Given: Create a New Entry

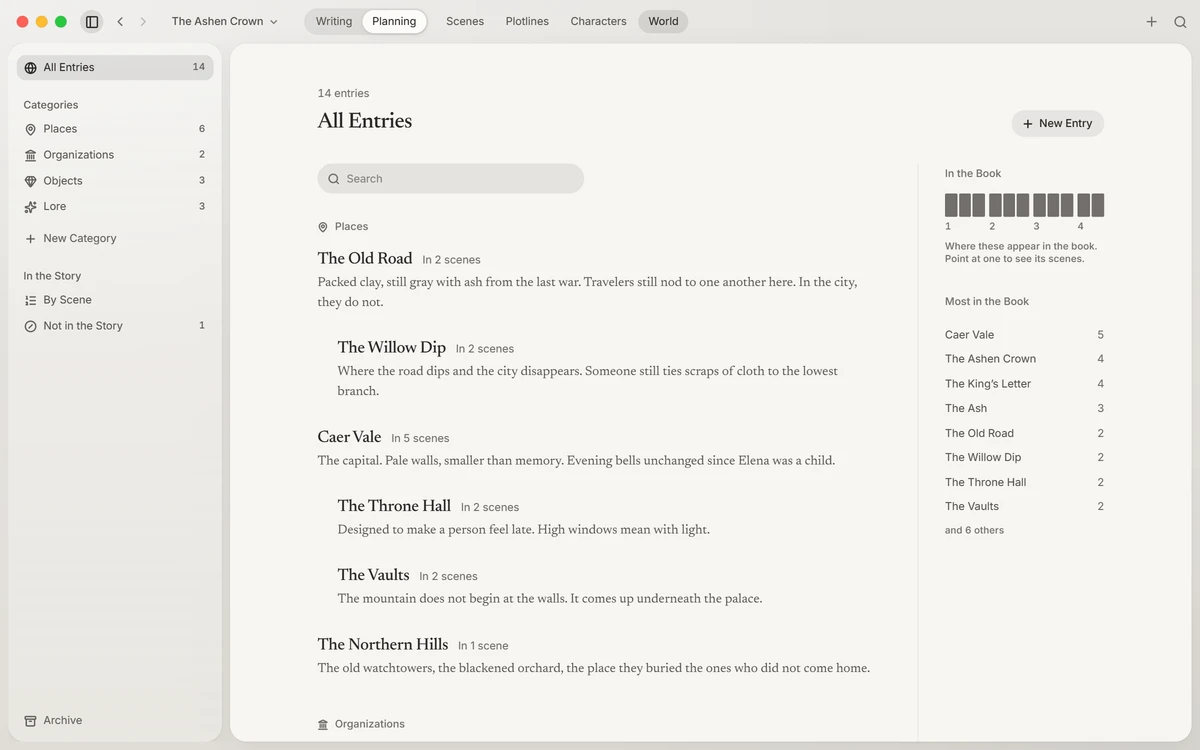Looking at the screenshot, I should tap(1058, 123).
